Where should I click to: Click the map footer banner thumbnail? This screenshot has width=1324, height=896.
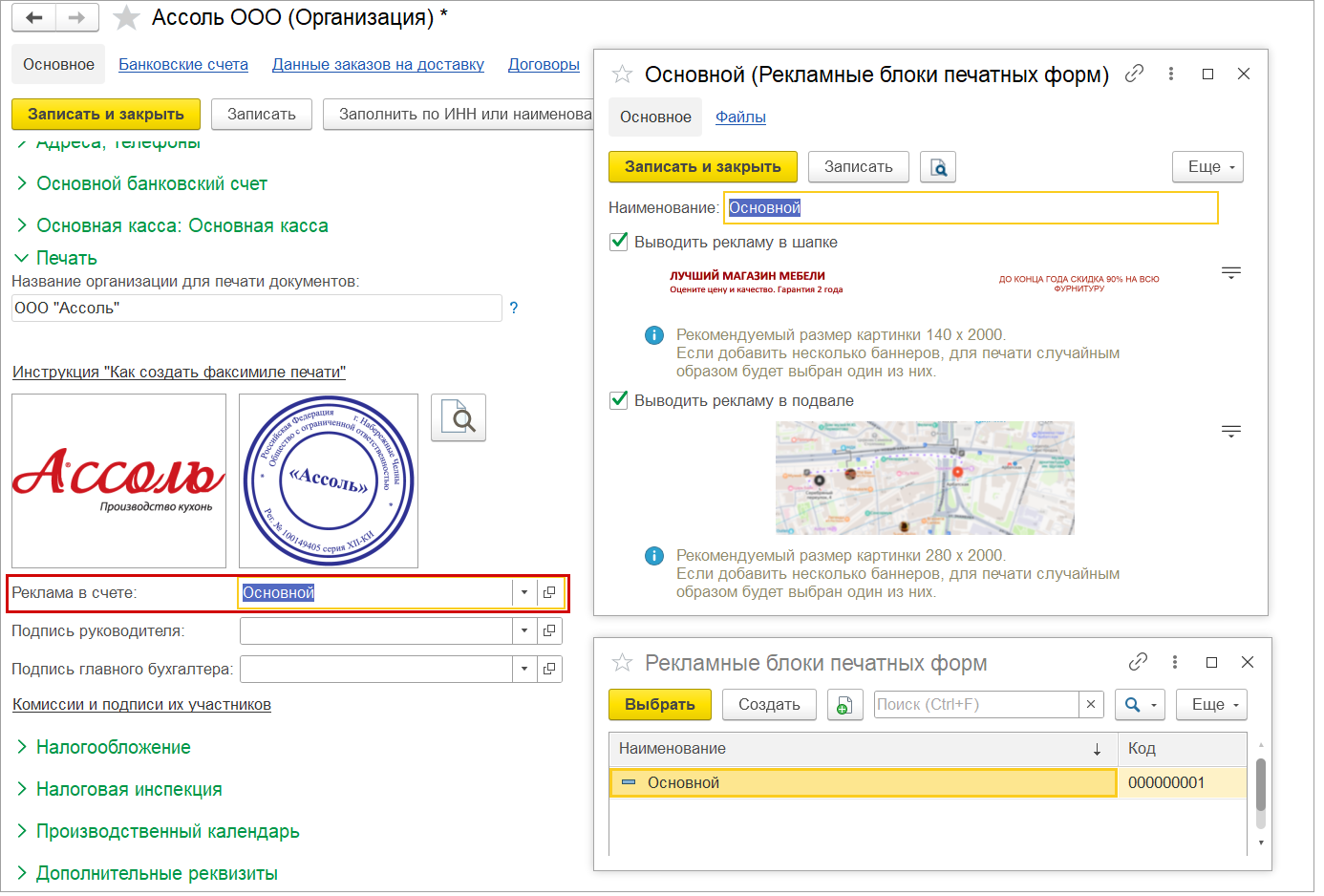[925, 478]
